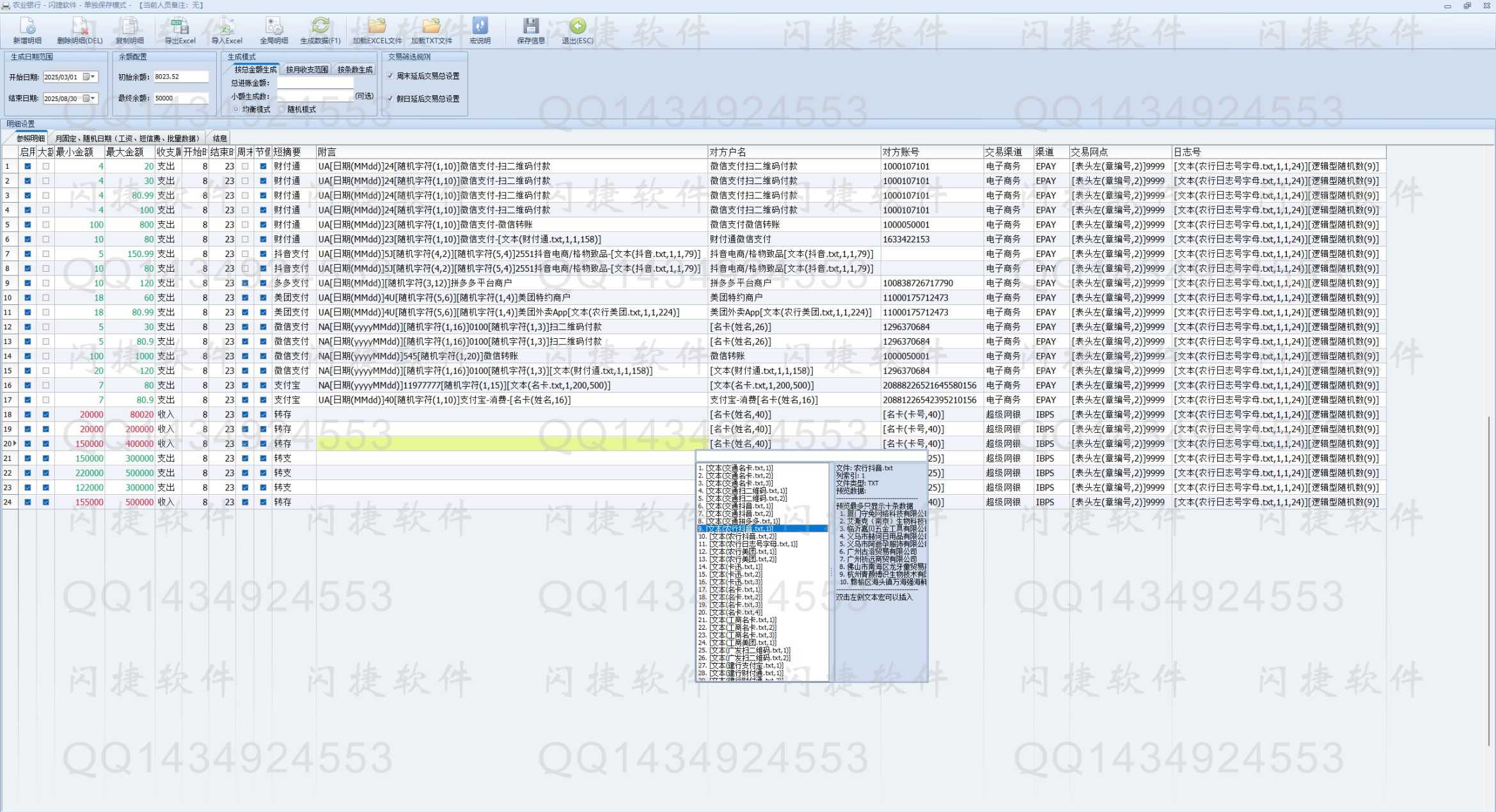
Task: Toggle the 周末延后交易总设置 checkbox
Action: 390,76
